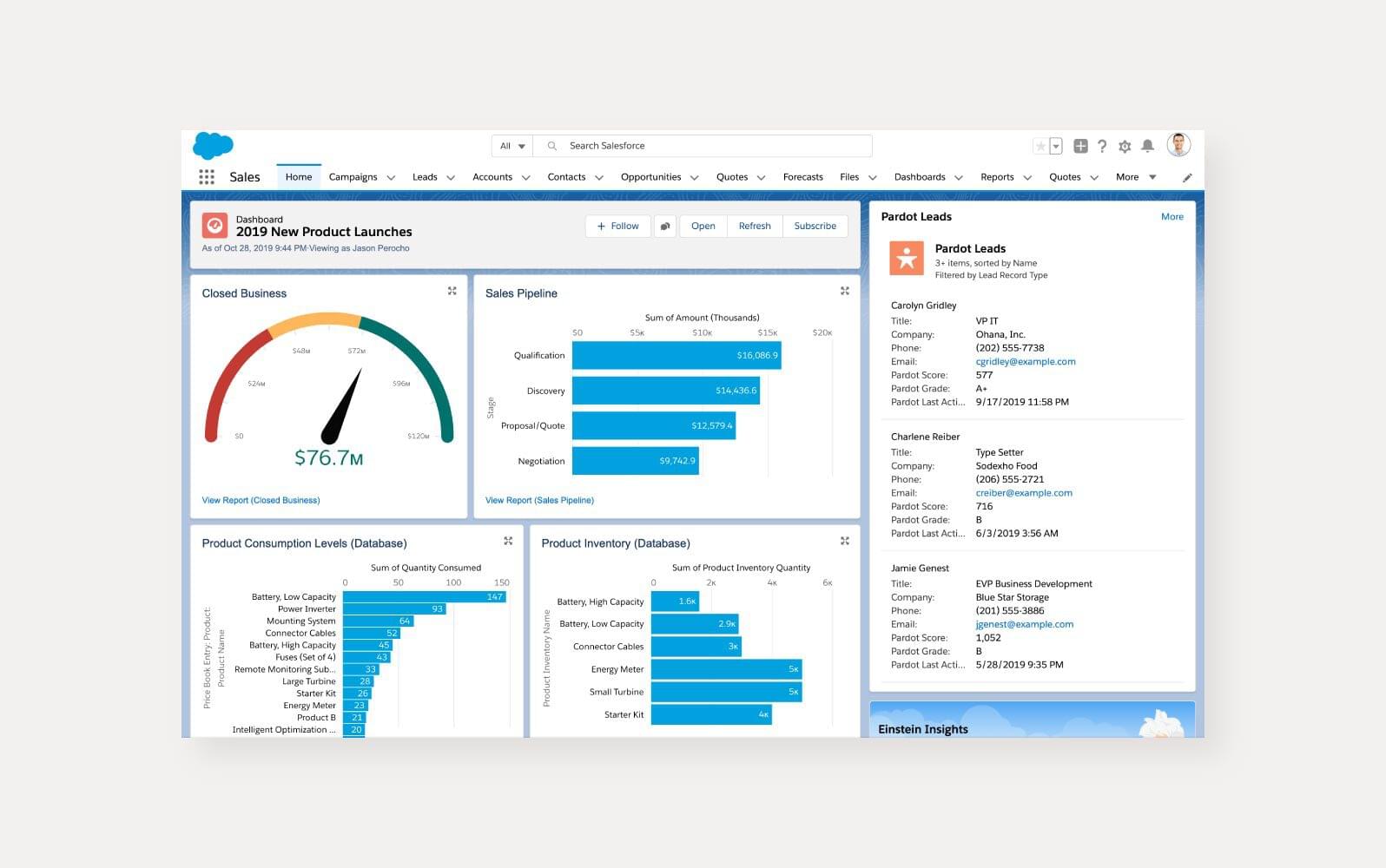Click More link in Pardot Leads
Image resolution: width=1386 pixels, height=868 pixels.
pyautogui.click(x=1172, y=217)
